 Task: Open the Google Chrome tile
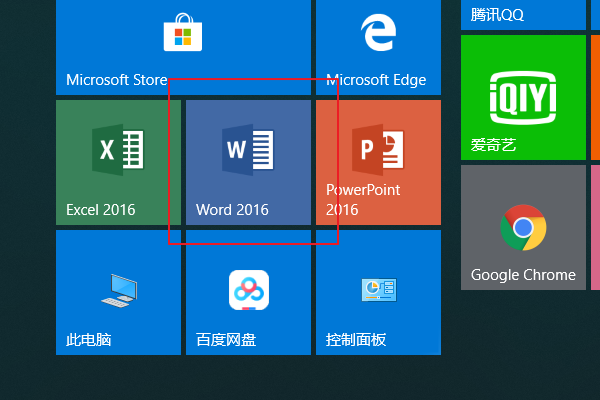coord(523,227)
